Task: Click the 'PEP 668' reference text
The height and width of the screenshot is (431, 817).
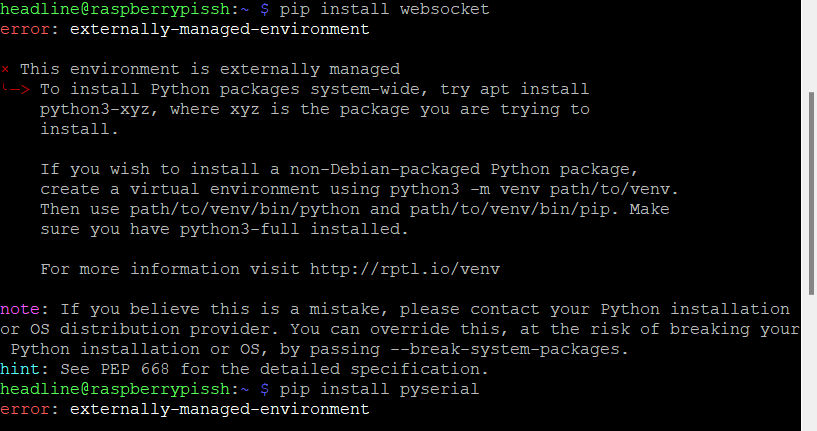Action: pos(135,369)
